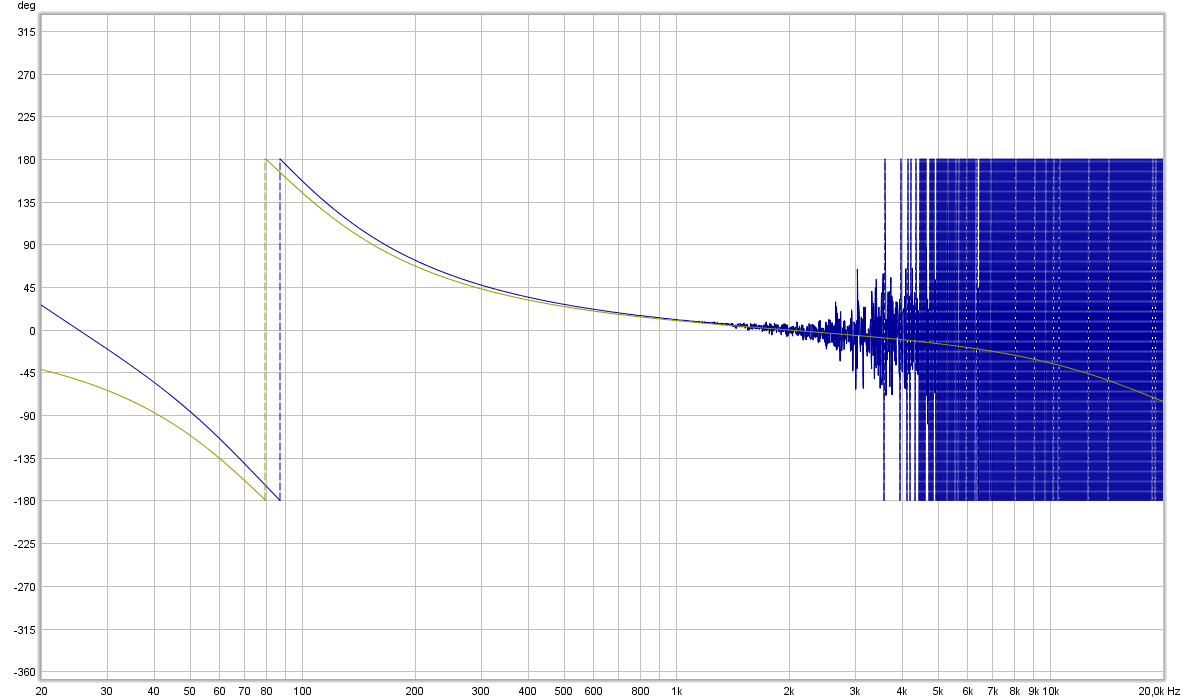Viewport: 1183px width, 700px height.
Task: Click the 225 degree axis label
Action: coord(26,117)
